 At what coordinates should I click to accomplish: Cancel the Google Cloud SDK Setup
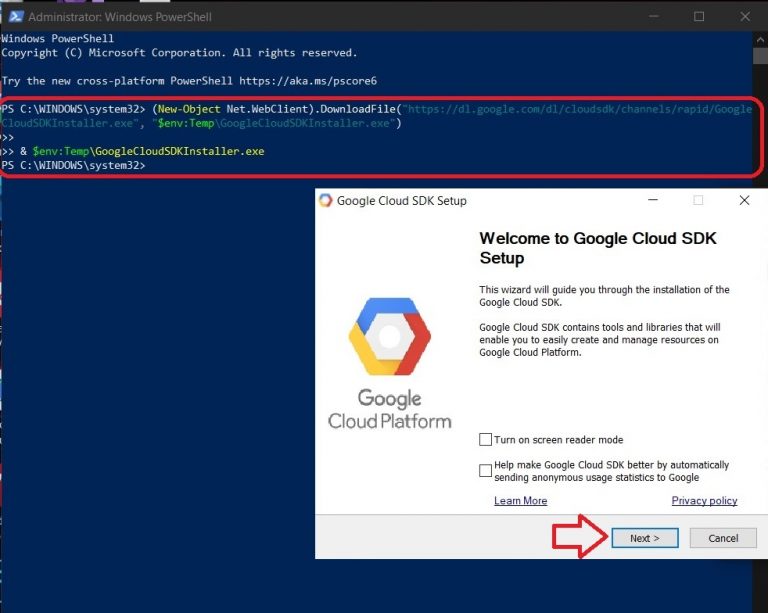click(x=723, y=538)
